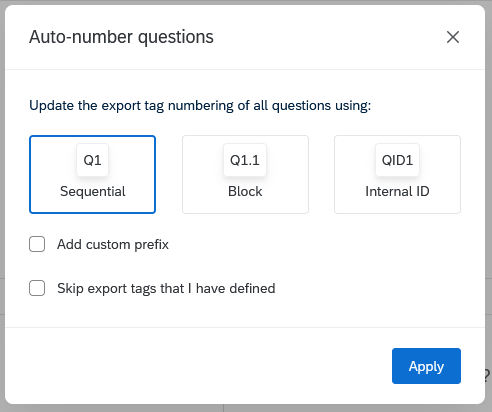Image resolution: width=492 pixels, height=412 pixels.
Task: Click the word 'Block' under Q1.1
Action: coord(245,191)
